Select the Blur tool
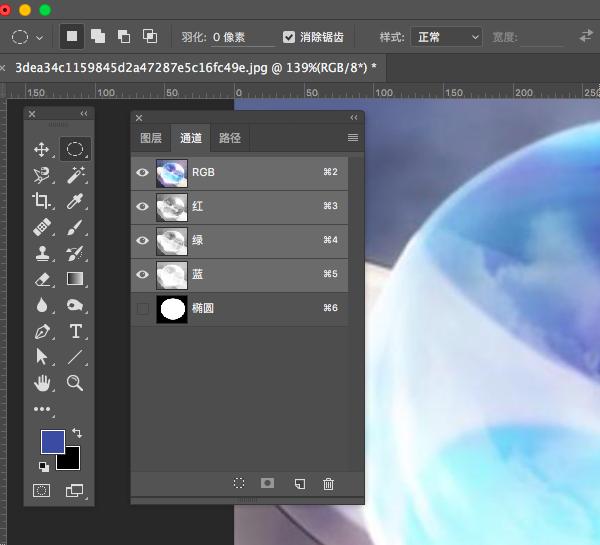This screenshot has height=545, width=600. (x=42, y=305)
